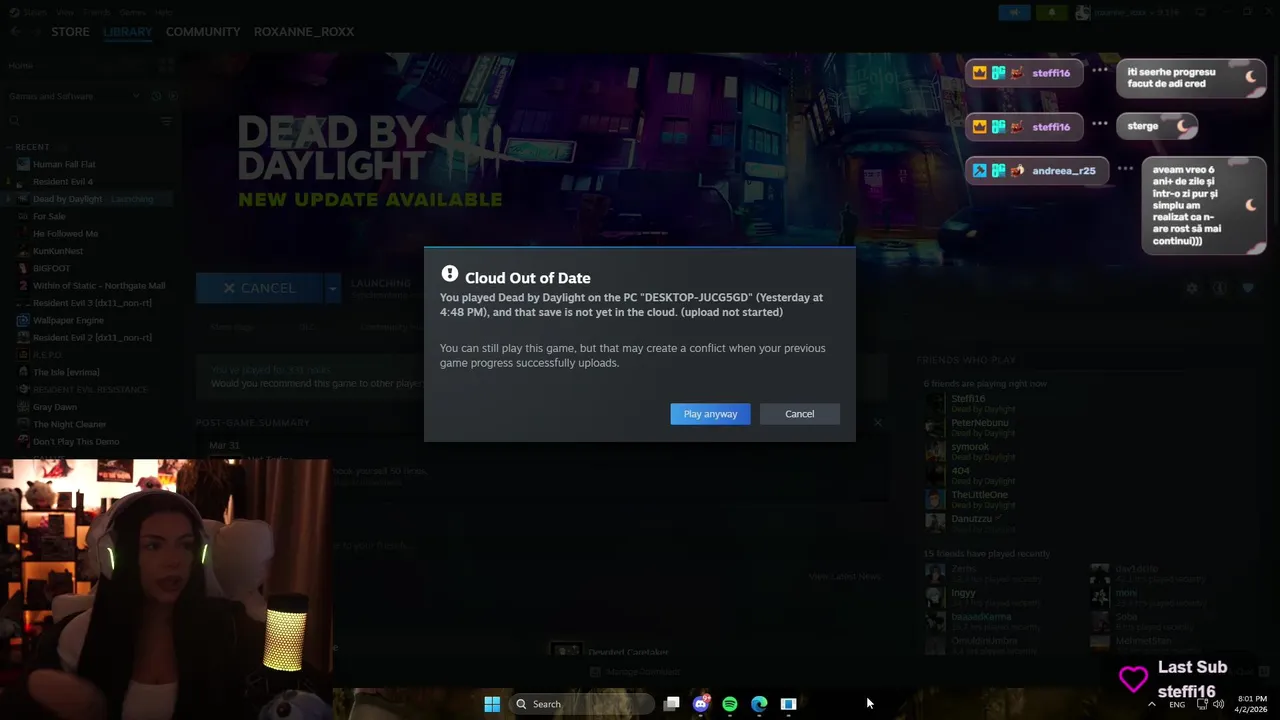The width and height of the screenshot is (1280, 720).
Task: Add game to favorites heart icon
Action: coord(1248,288)
